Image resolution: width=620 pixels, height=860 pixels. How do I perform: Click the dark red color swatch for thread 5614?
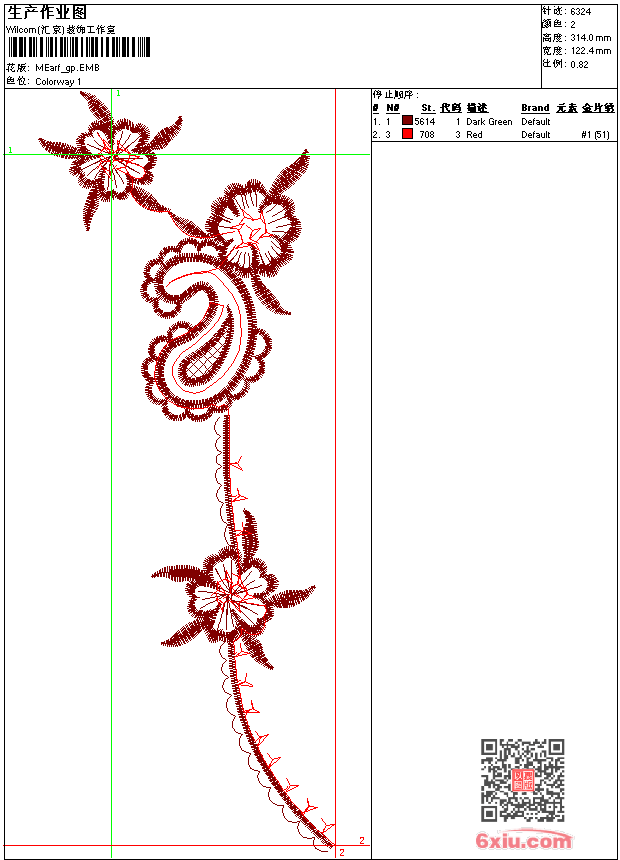click(407, 121)
